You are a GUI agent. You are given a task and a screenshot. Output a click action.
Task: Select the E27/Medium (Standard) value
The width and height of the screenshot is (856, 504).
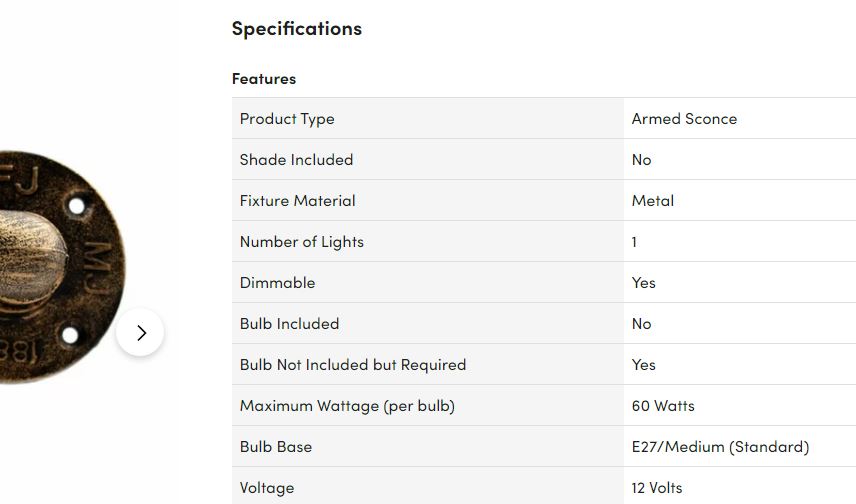[x=720, y=446]
